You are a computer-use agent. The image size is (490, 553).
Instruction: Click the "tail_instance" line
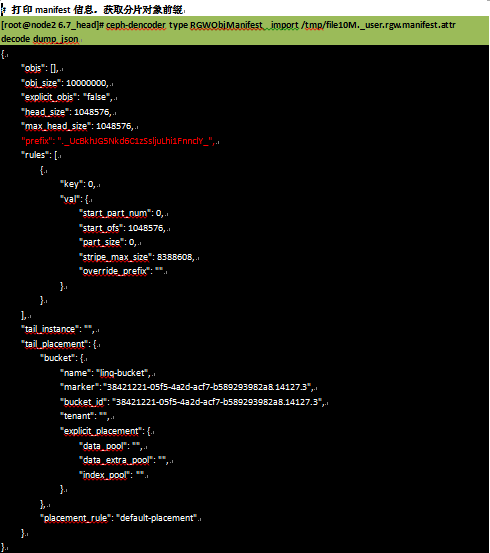pos(58,329)
